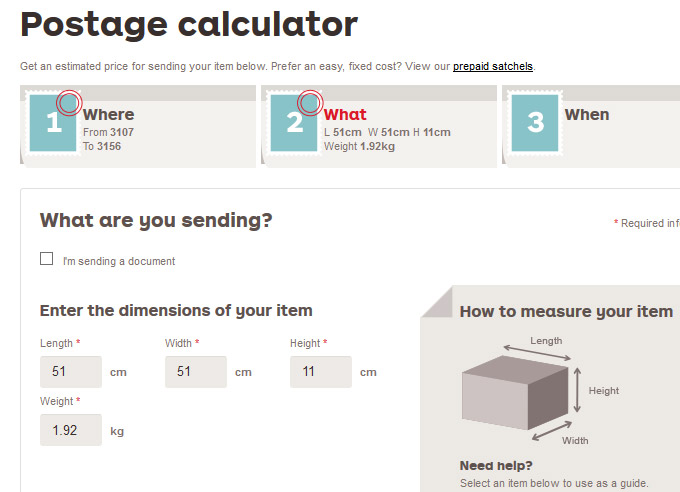
Task: Click into the Width input field
Action: pos(196,372)
